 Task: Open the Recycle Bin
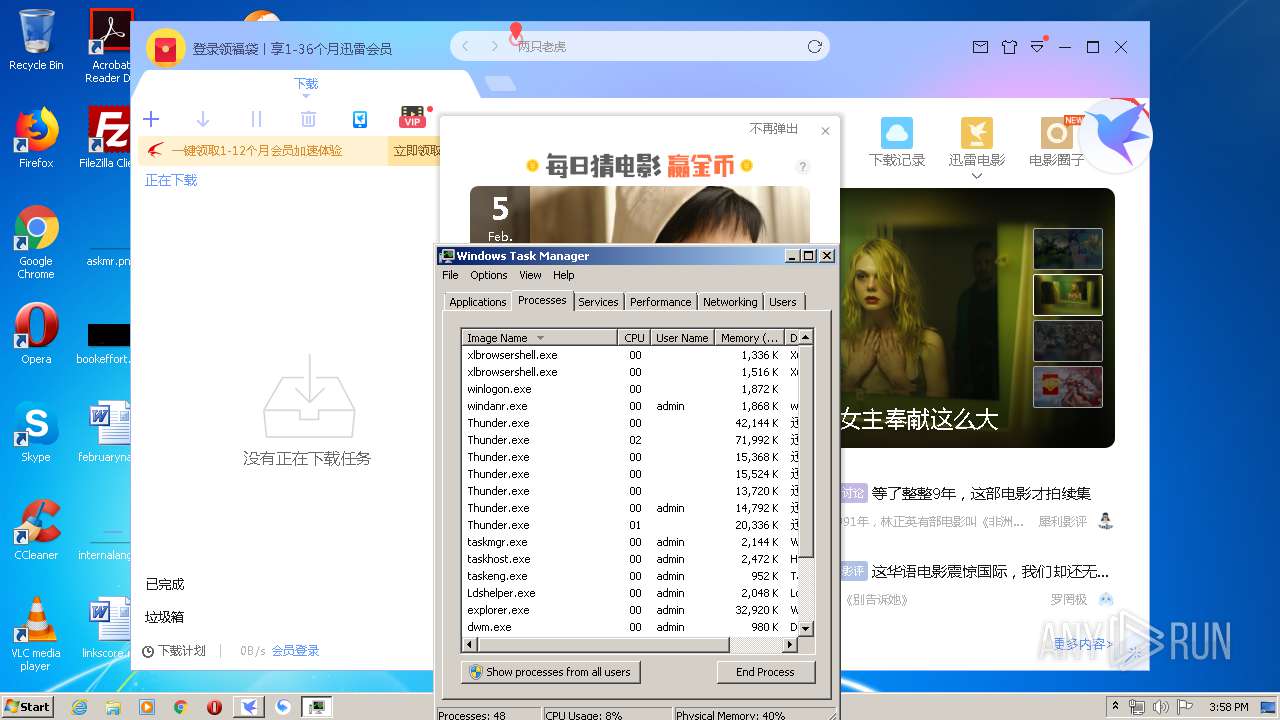(36, 40)
